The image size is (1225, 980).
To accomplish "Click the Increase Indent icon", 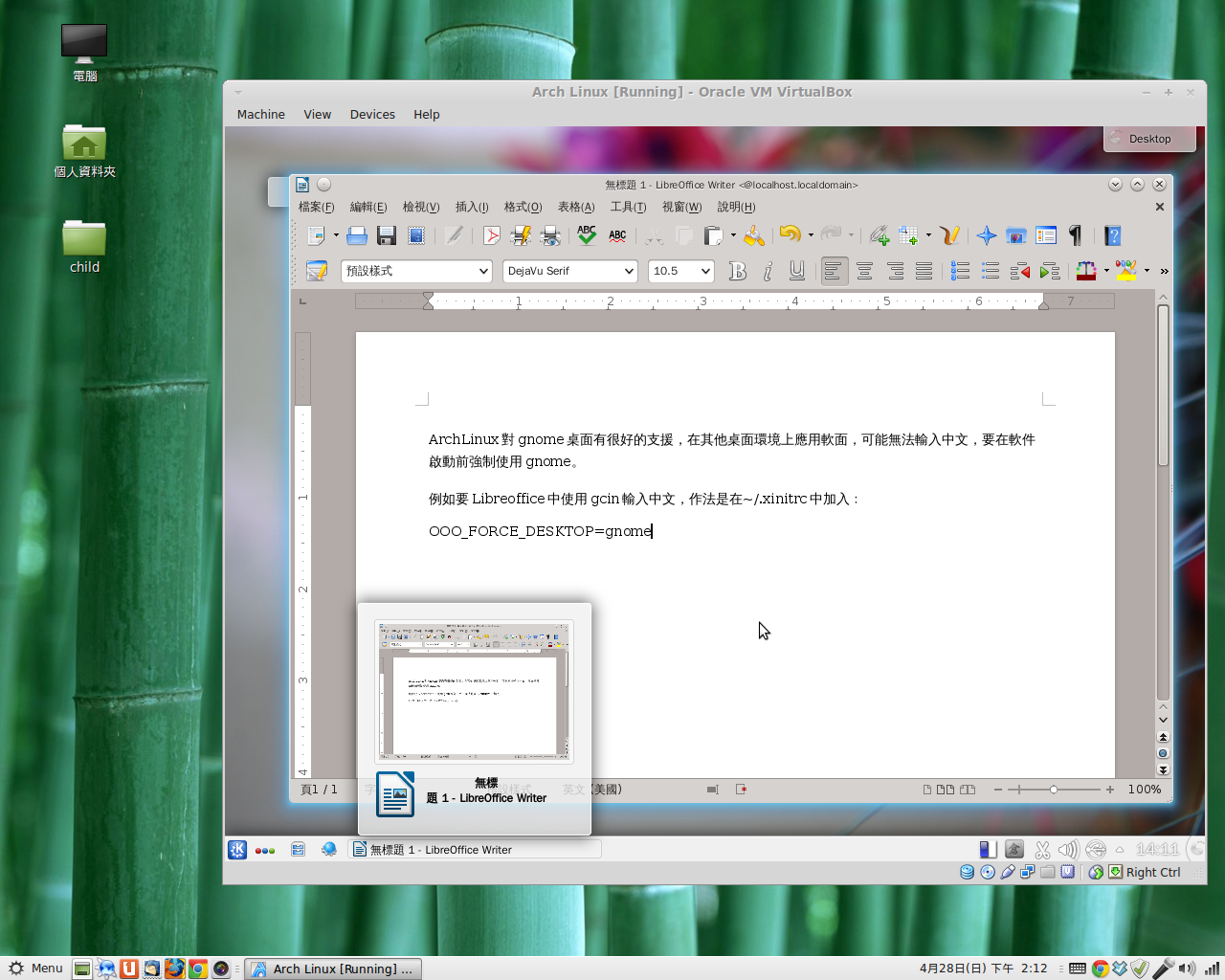I will coord(1050,272).
